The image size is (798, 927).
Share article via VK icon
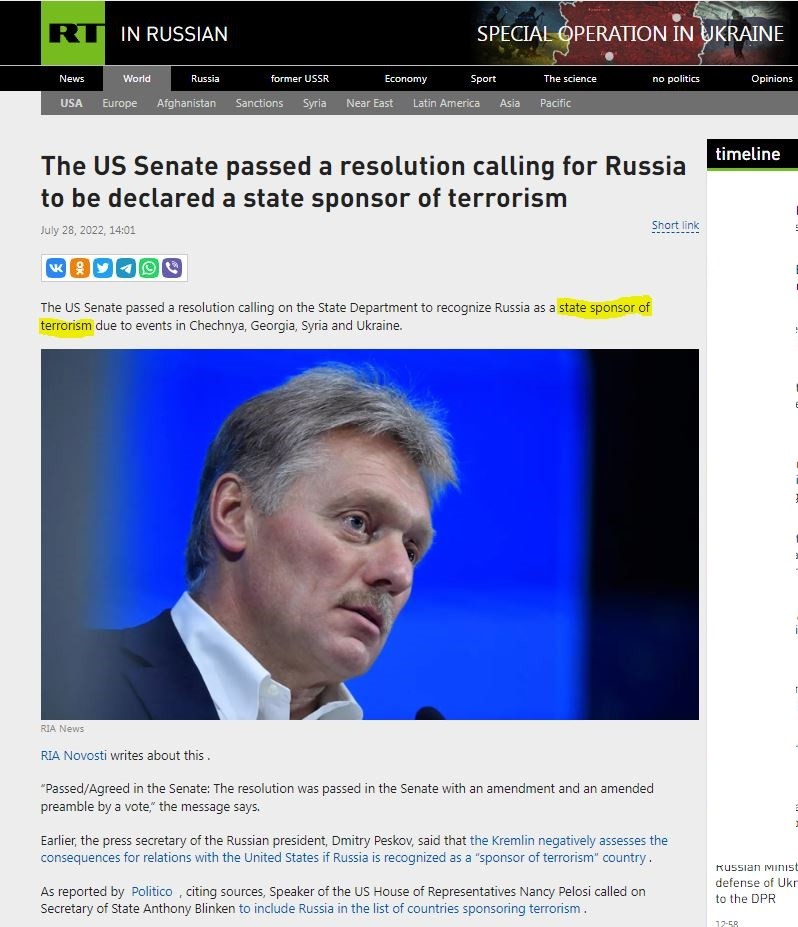[56, 268]
